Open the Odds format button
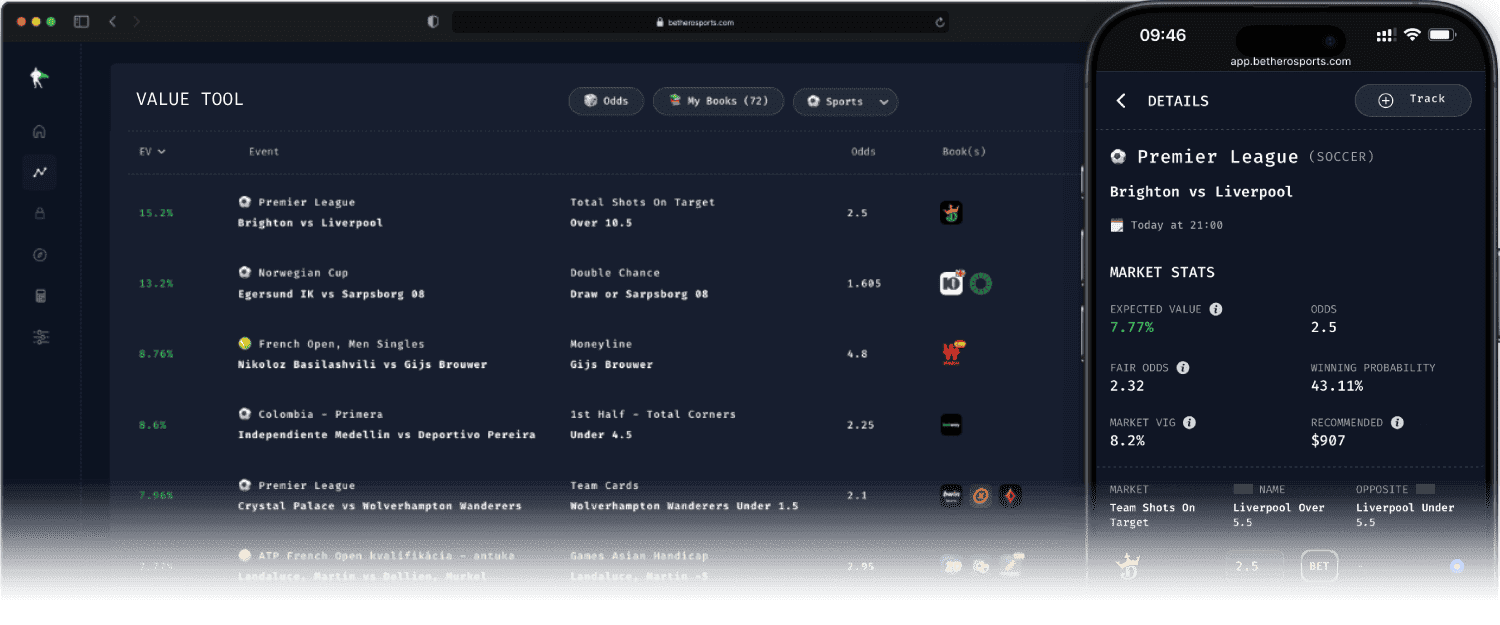The width and height of the screenshot is (1500, 625). [606, 101]
